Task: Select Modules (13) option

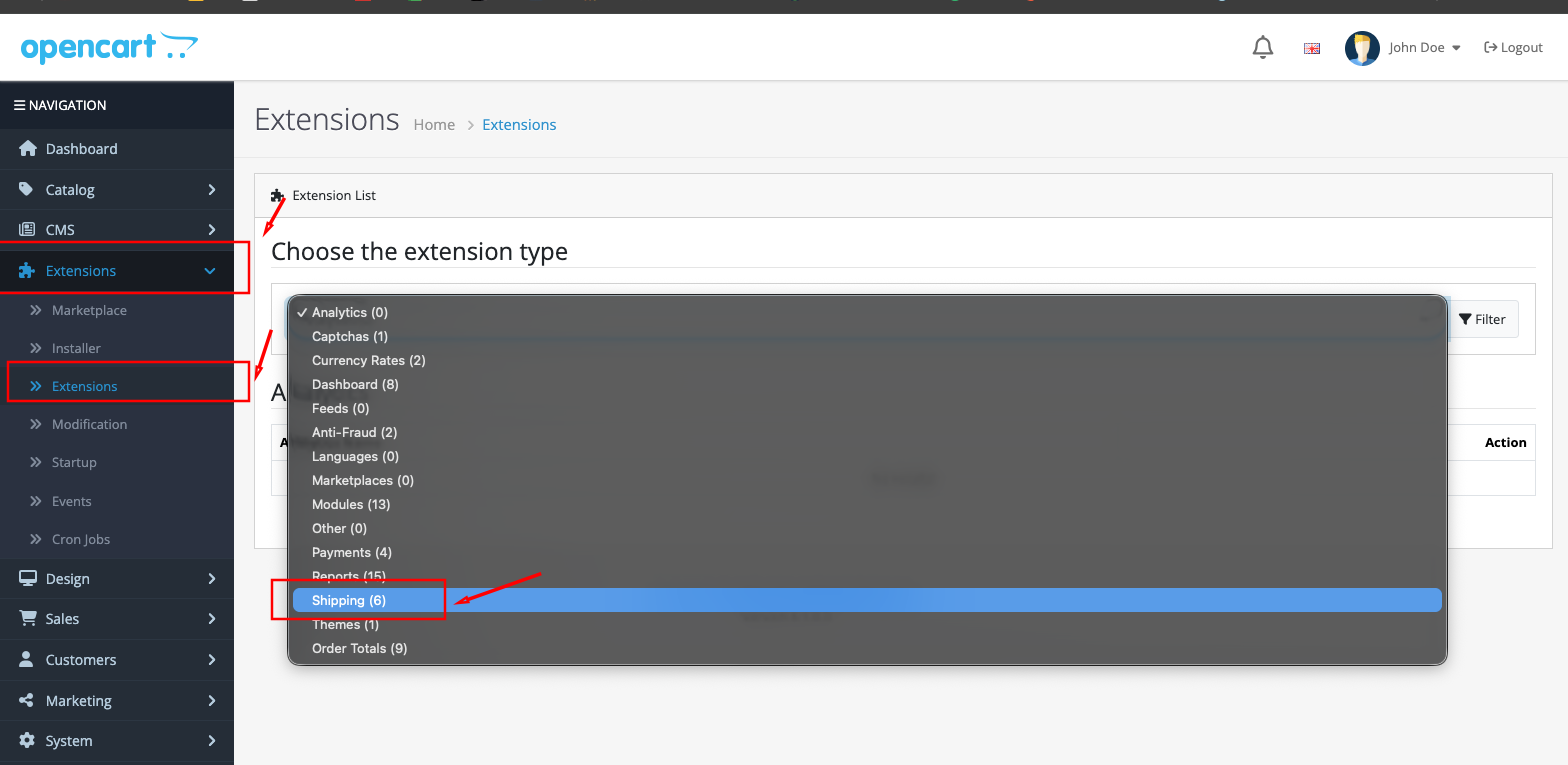Action: point(867,504)
